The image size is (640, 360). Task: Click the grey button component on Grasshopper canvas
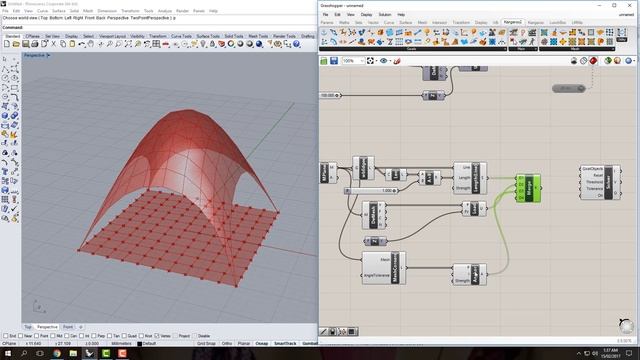pos(569,88)
